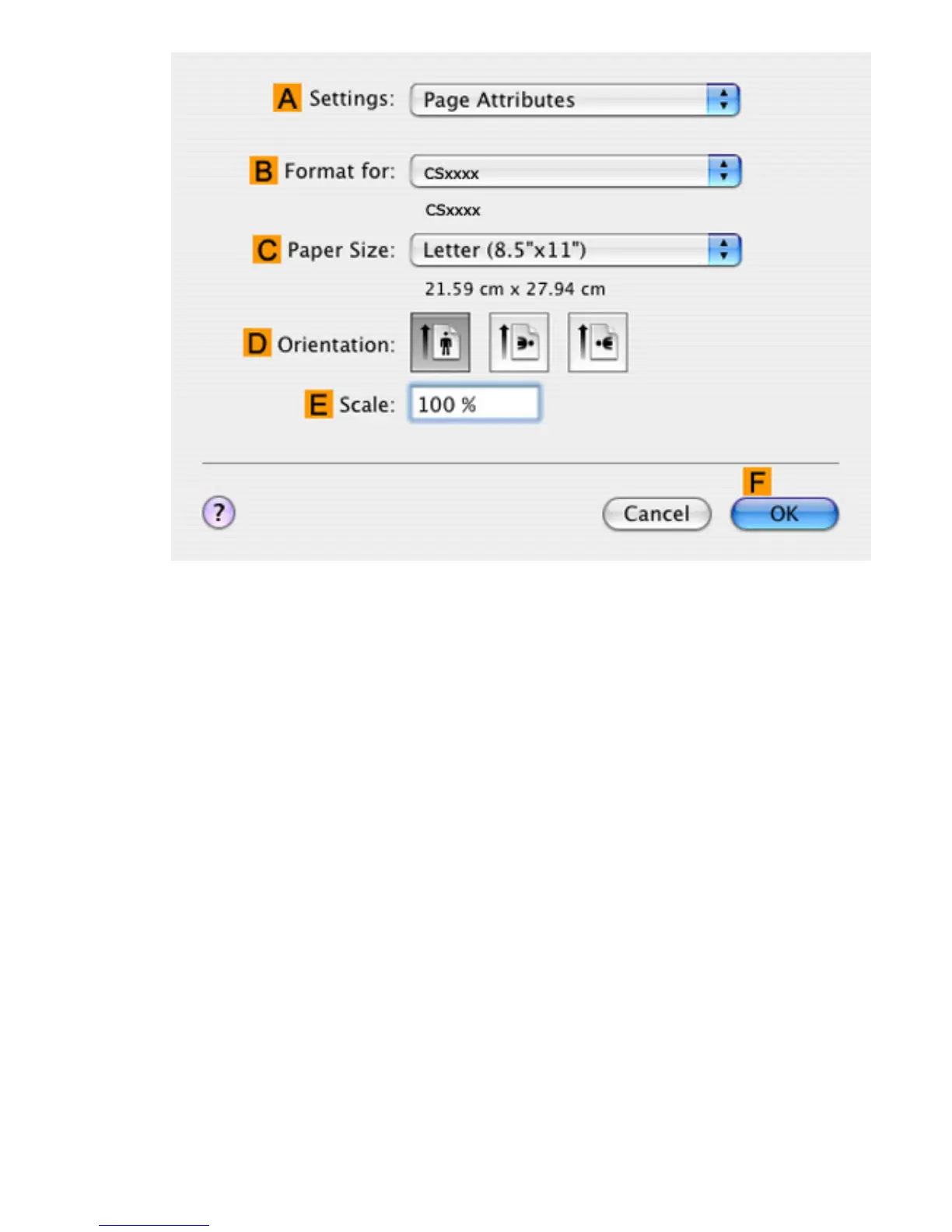The image size is (952, 1232).
Task: Open the purple question mark help button
Action: [x=219, y=513]
